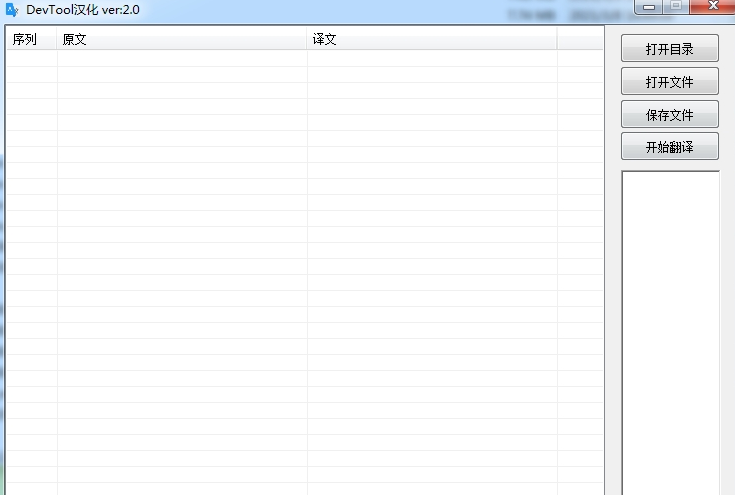Click the 打开目录 button
This screenshot has width=735, height=495.
point(669,48)
